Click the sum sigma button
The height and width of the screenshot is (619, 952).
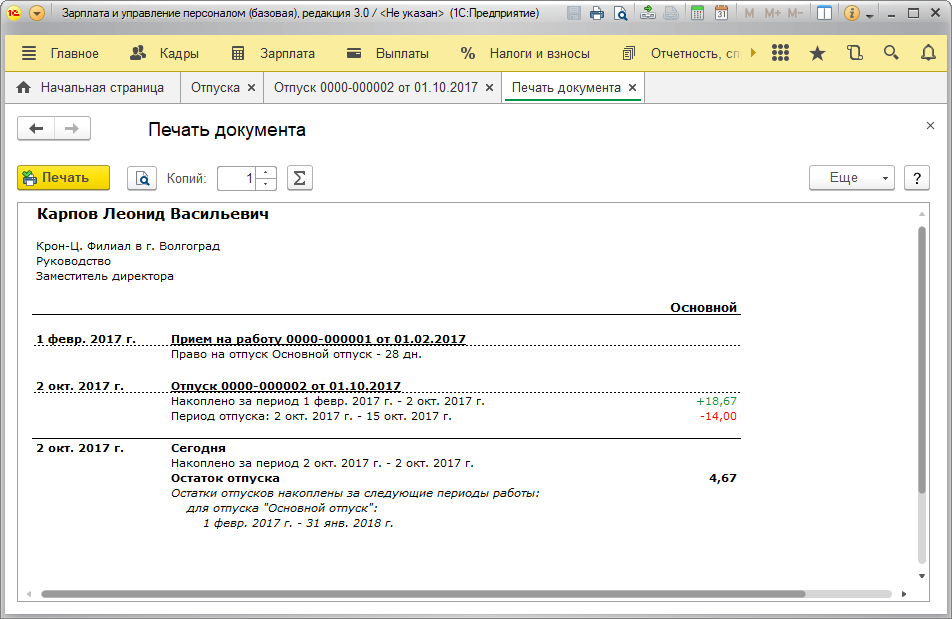pyautogui.click(x=299, y=178)
